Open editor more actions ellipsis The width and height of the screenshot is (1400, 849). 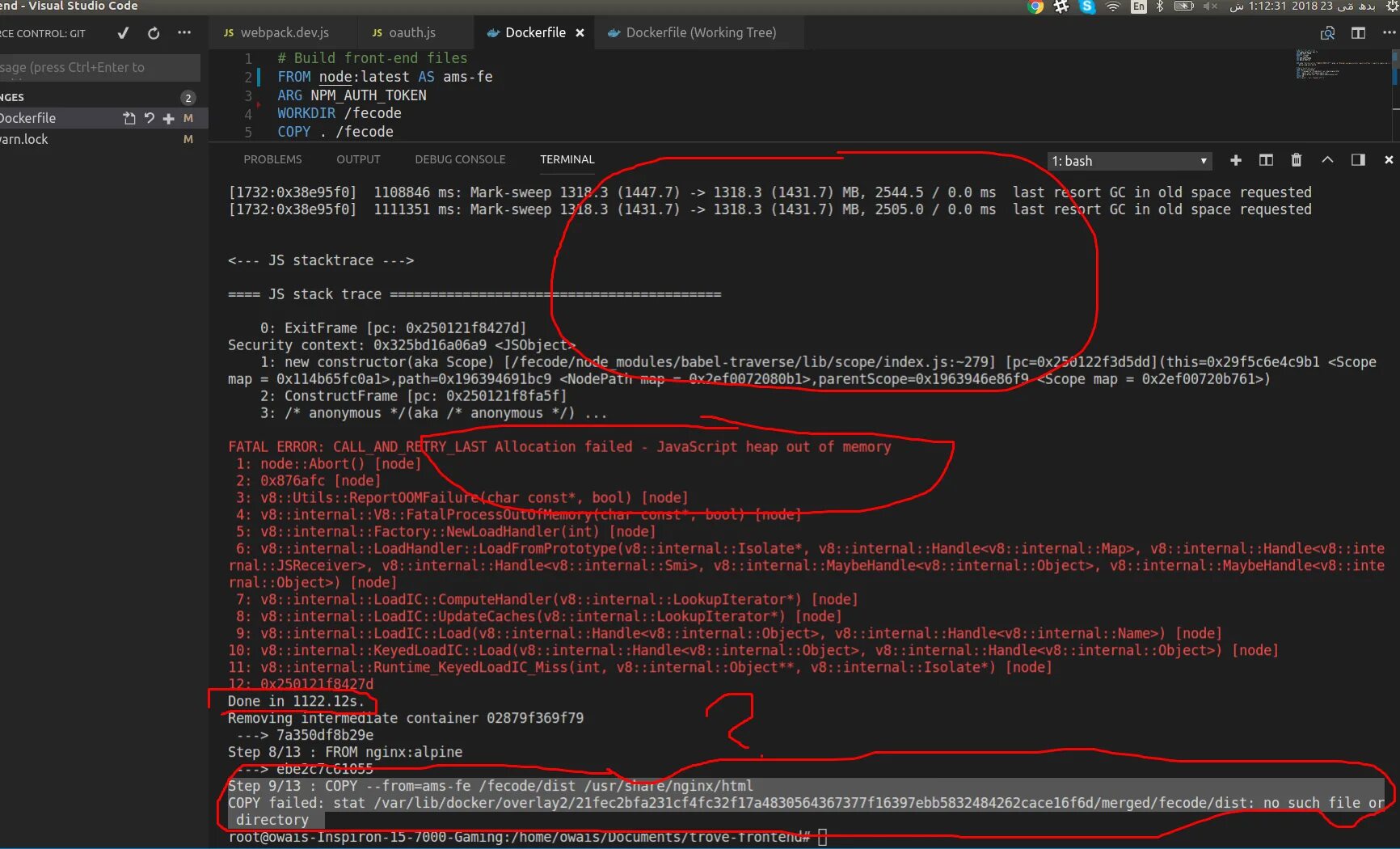pos(1389,33)
